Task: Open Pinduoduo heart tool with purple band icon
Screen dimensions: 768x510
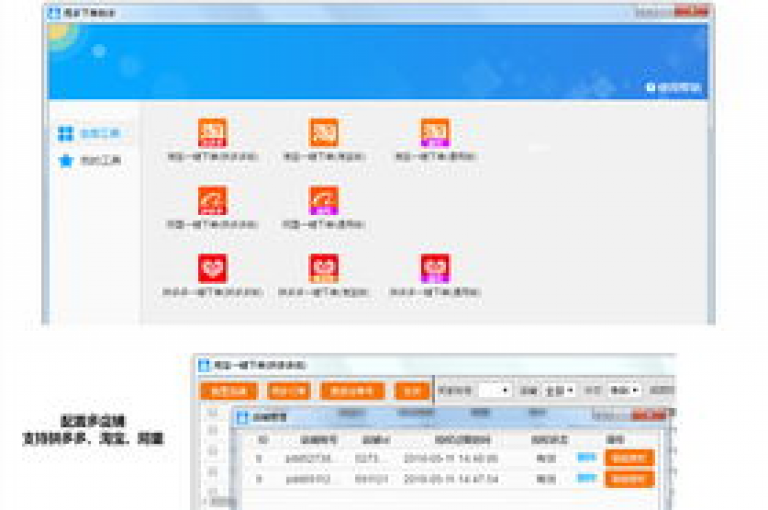Action: (435, 268)
